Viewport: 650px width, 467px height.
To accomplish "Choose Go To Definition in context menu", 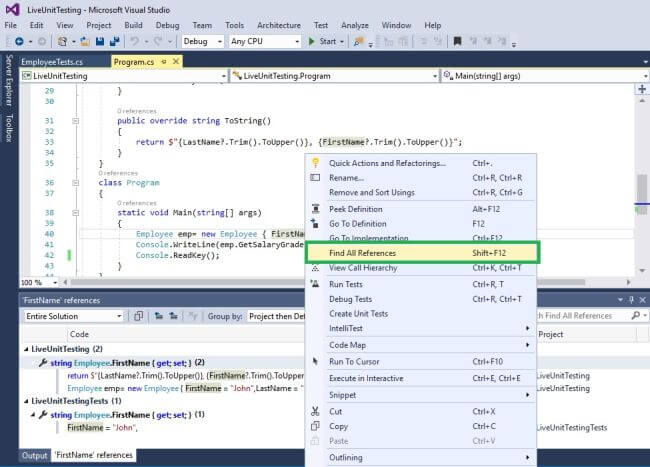I will tap(421, 224).
